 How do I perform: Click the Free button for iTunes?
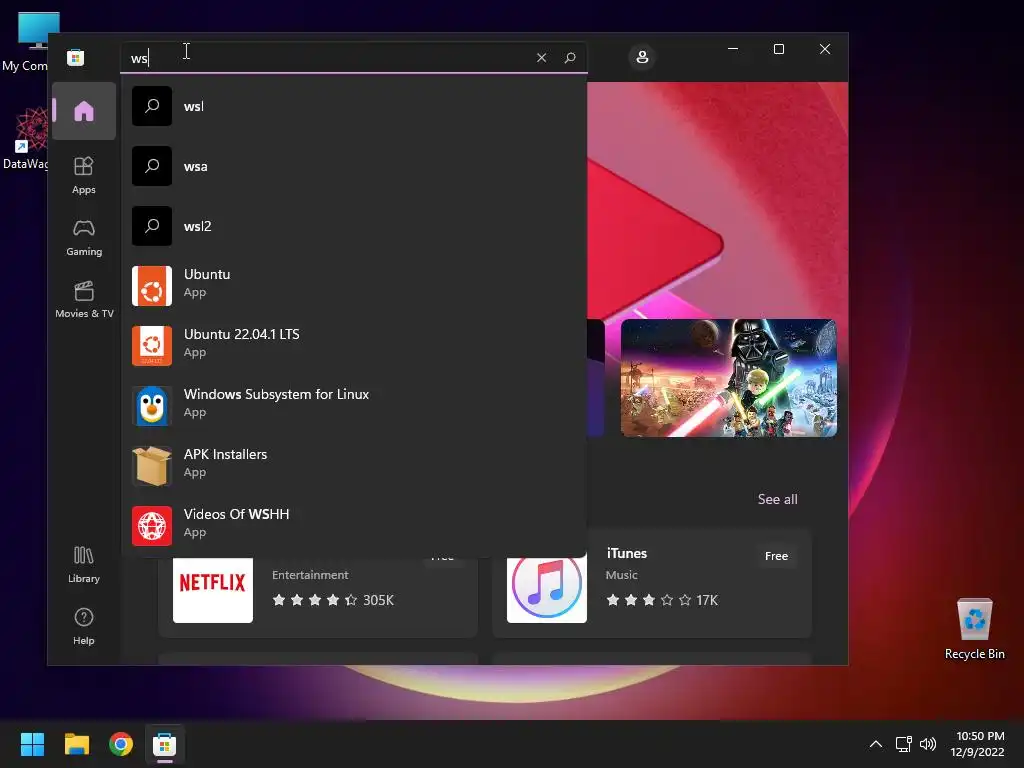click(x=776, y=556)
